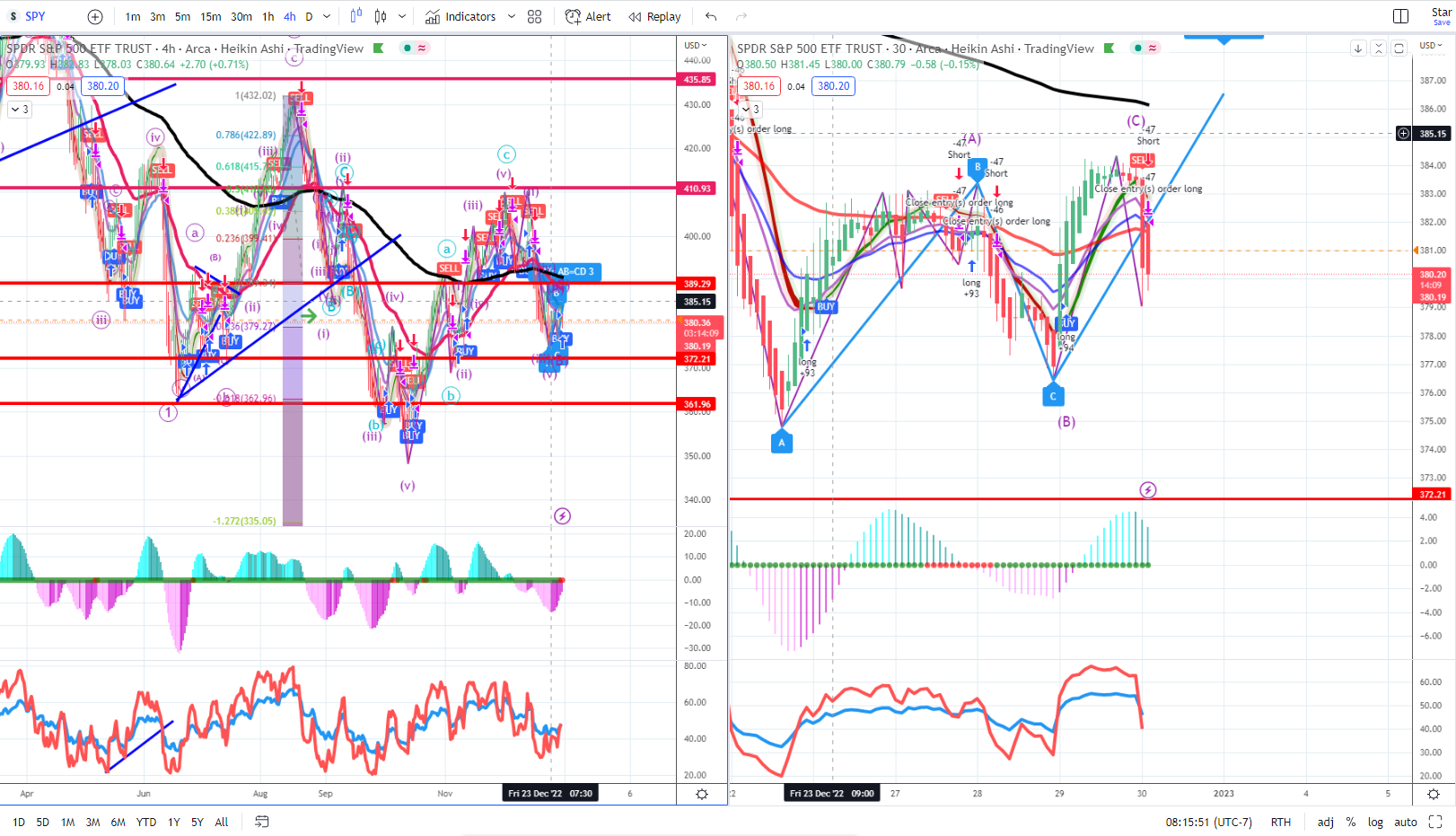Click red sell price 380.16 on 30-minute chart
The image size is (1456, 836).
point(759,86)
